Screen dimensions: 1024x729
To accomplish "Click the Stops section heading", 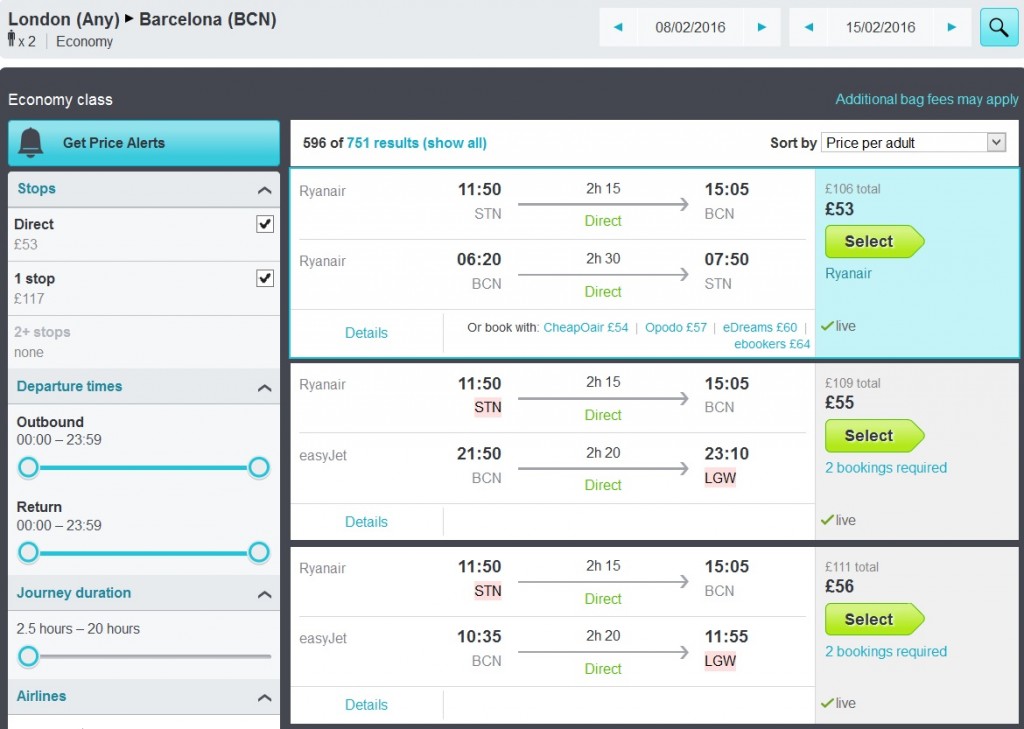I will click(37, 189).
